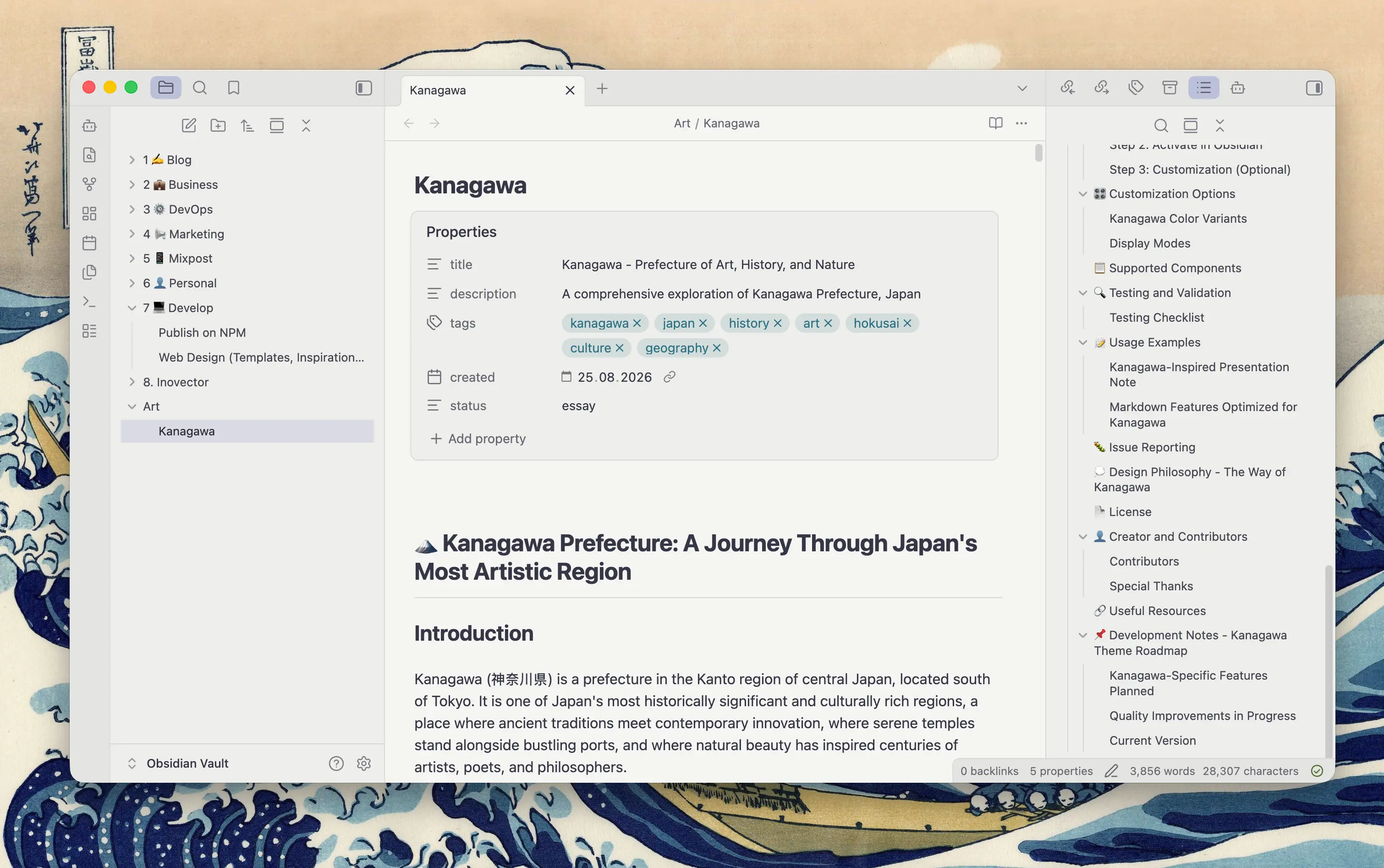Open graph view from the ribbon
This screenshot has height=868, width=1384.
[89, 184]
